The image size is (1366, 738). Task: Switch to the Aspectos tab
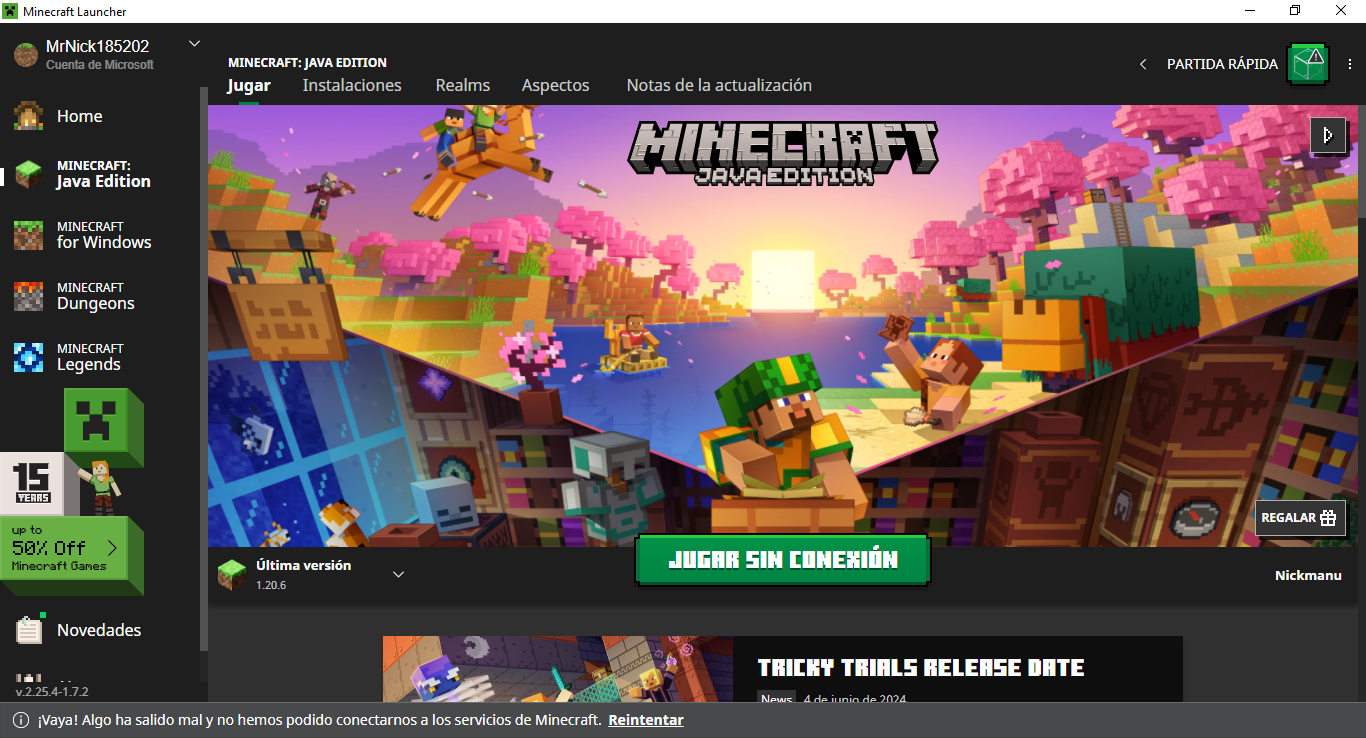click(x=556, y=85)
